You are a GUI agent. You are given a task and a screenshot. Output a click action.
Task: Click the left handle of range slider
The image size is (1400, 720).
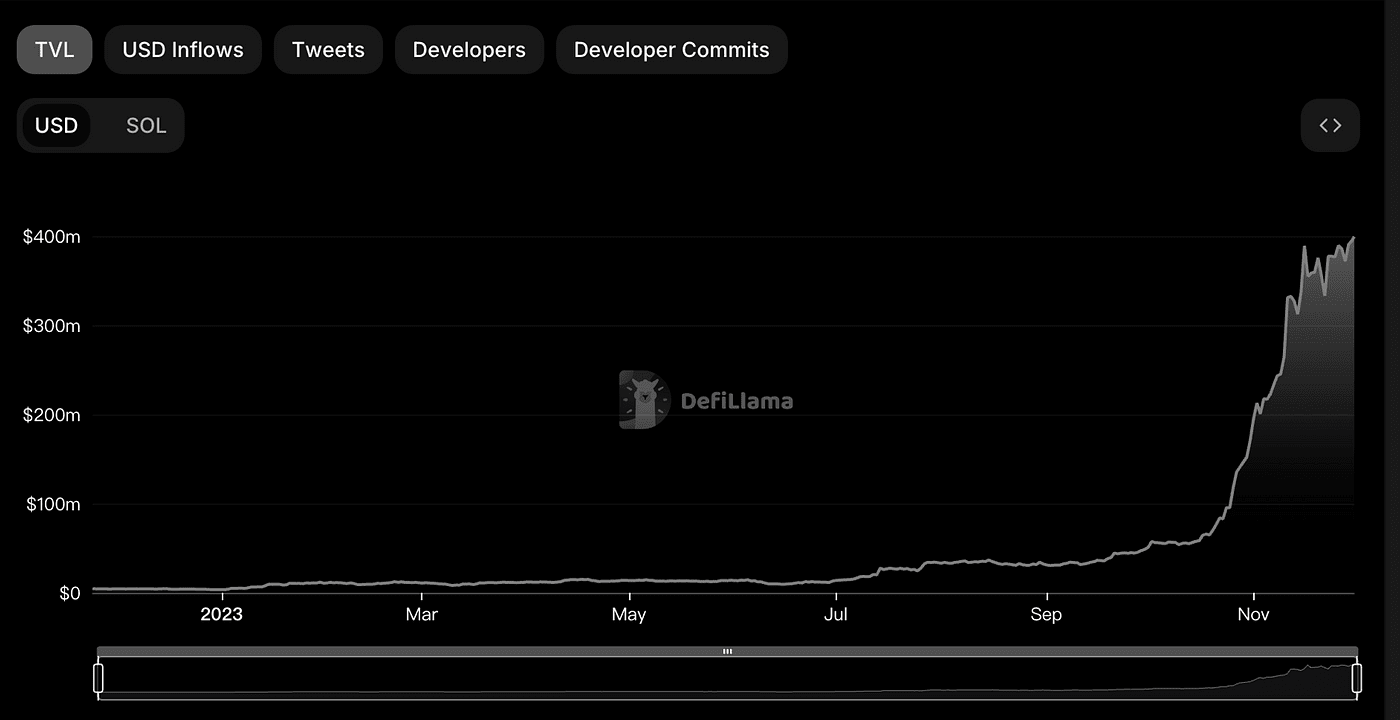(98, 678)
